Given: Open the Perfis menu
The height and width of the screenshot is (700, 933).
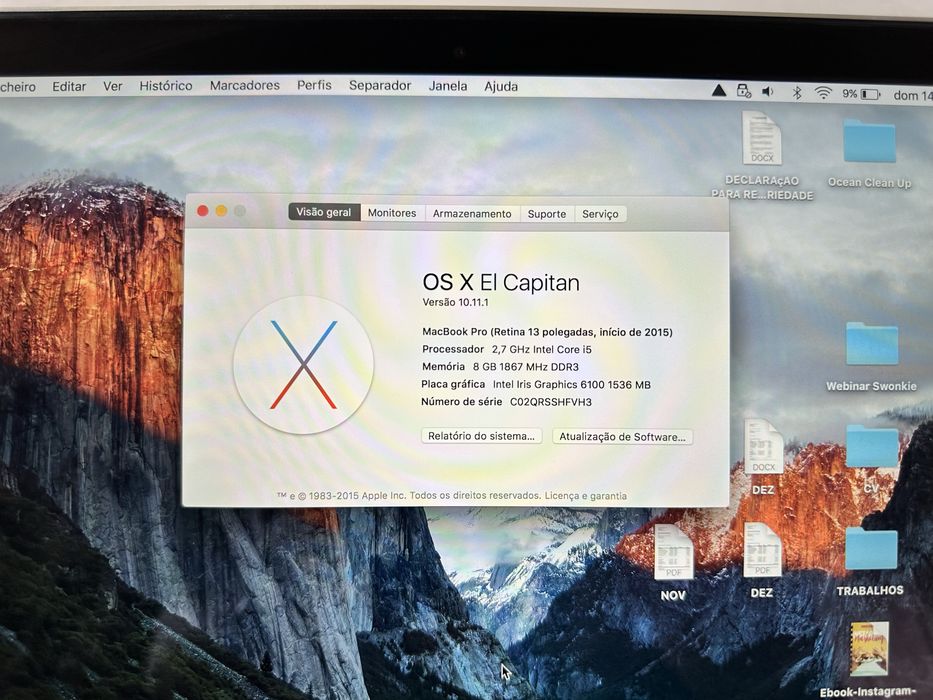Looking at the screenshot, I should (314, 85).
